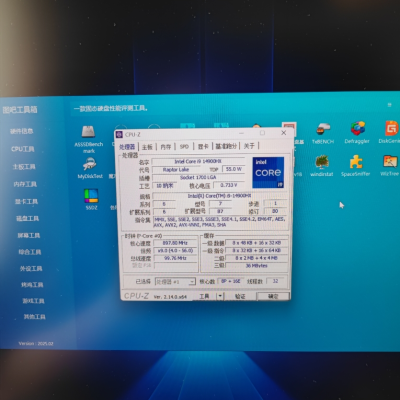Open the TxBENCH tool icon
The width and height of the screenshot is (400, 400).
click(323, 129)
